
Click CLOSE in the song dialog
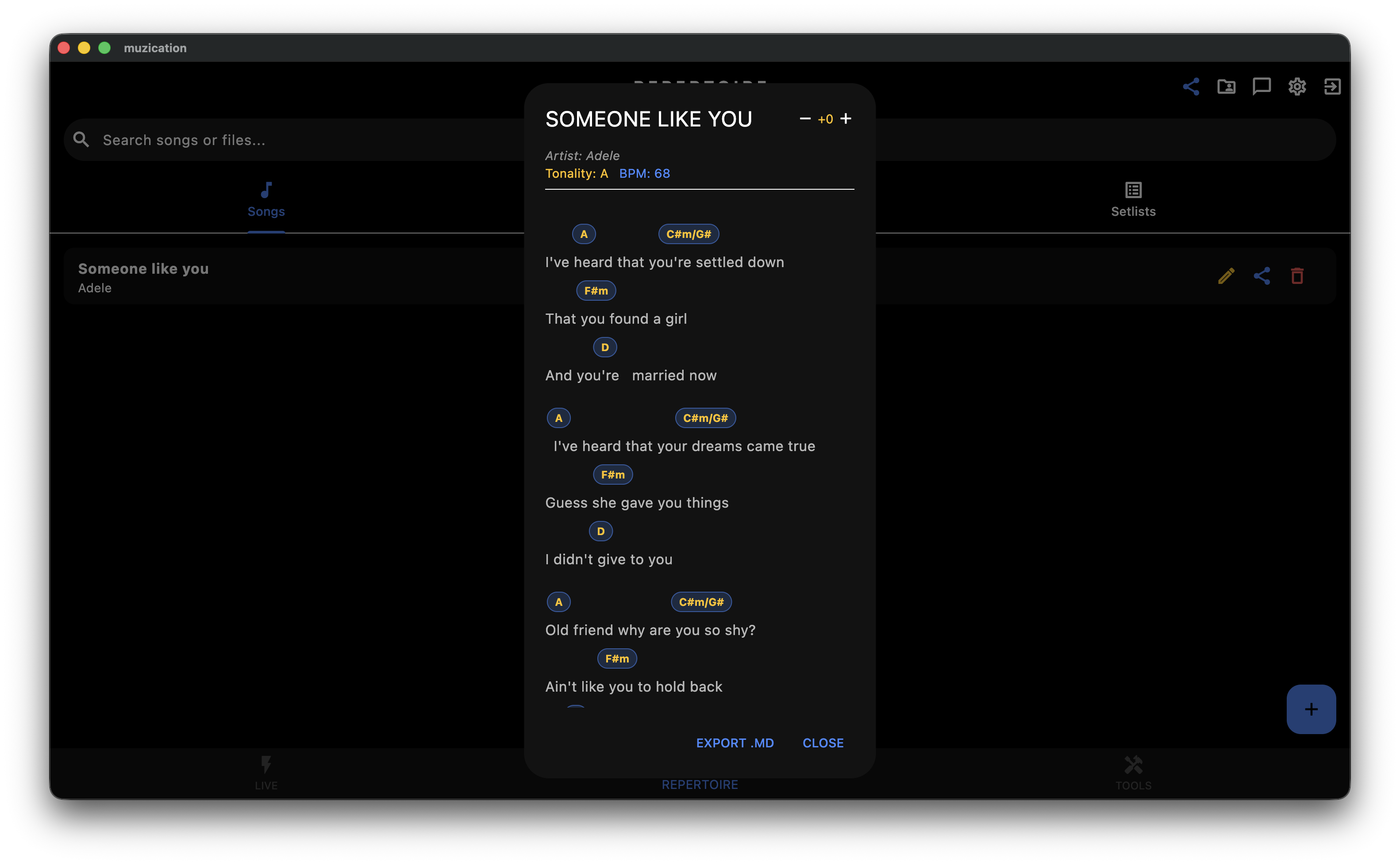coord(823,743)
